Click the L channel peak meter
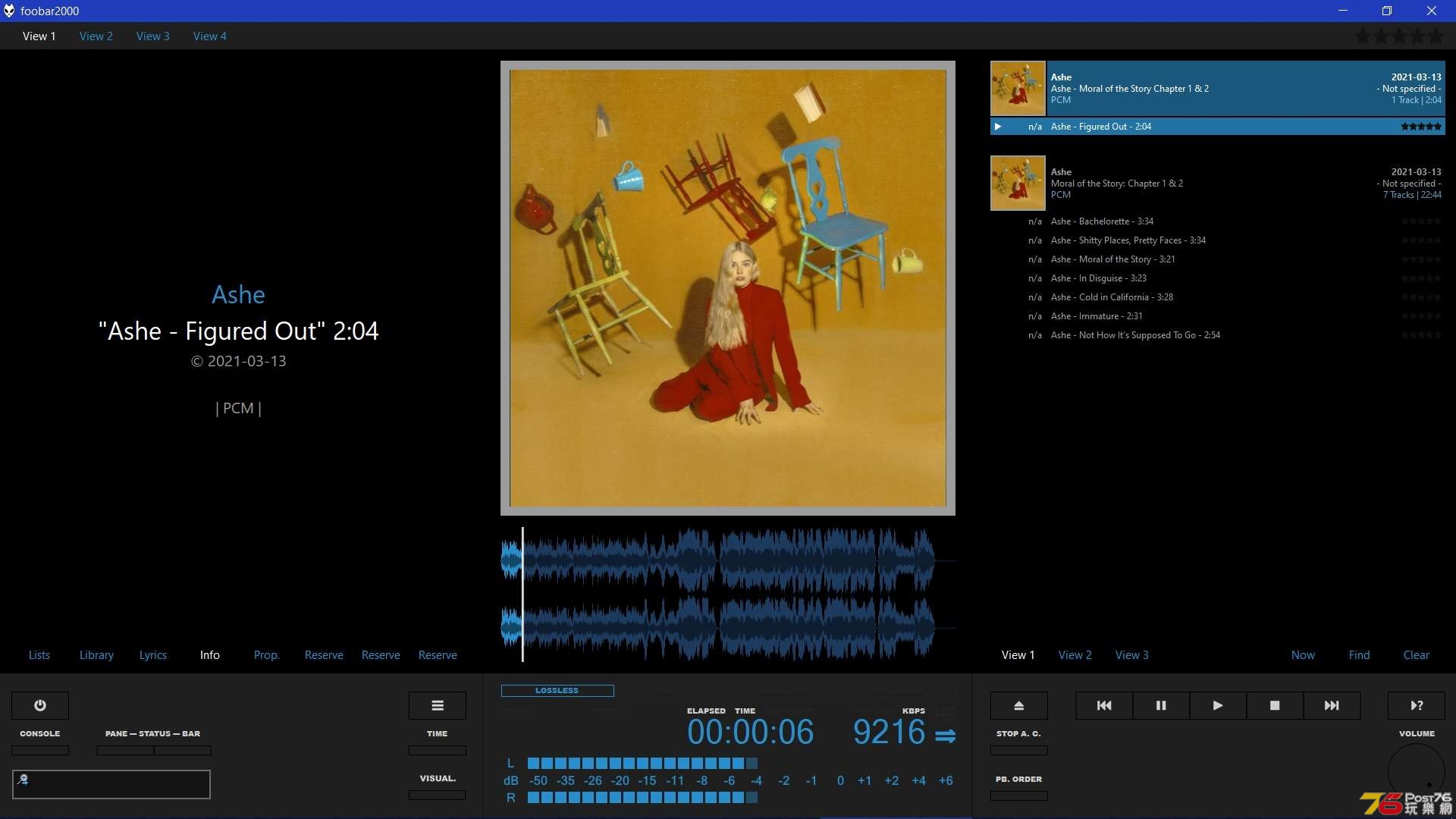This screenshot has width=1456, height=819. [x=642, y=763]
